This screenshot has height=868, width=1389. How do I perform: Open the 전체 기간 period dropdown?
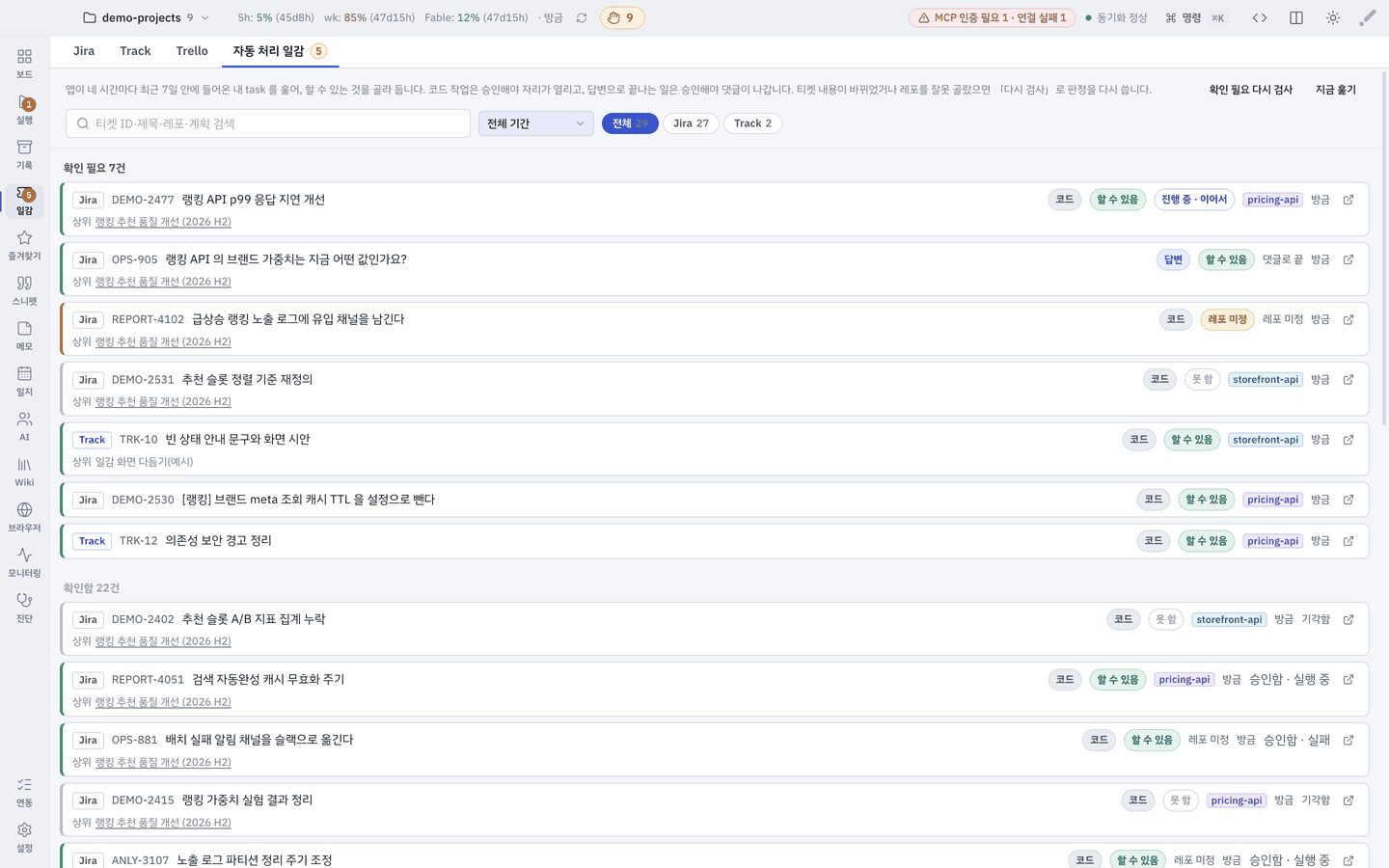pyautogui.click(x=536, y=123)
